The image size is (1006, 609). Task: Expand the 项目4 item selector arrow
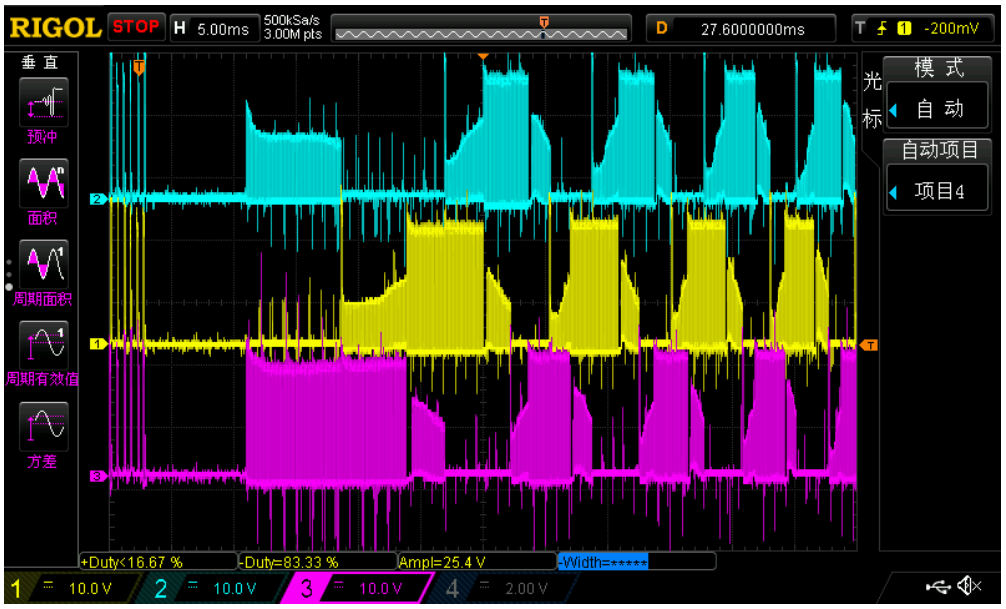tap(893, 192)
